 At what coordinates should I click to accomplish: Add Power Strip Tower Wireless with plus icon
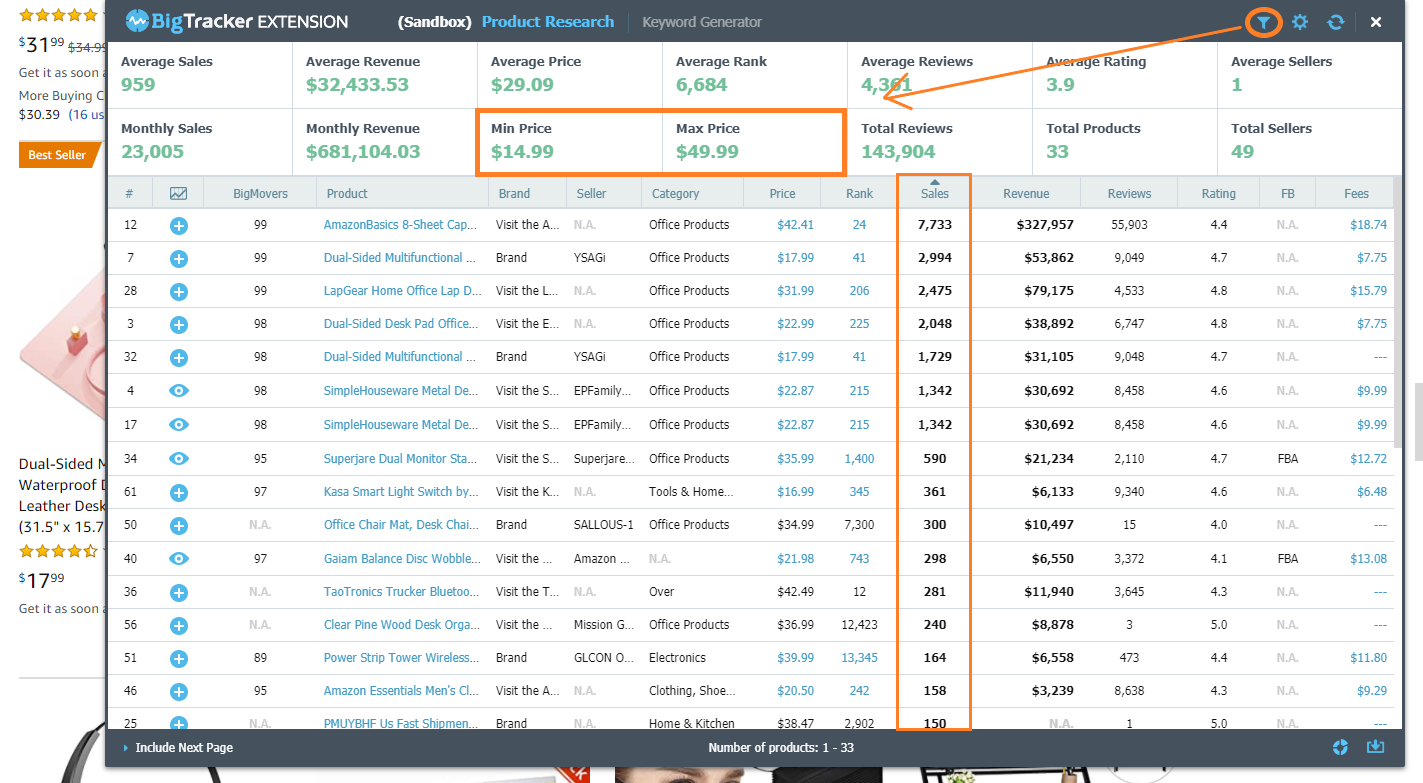tap(178, 659)
